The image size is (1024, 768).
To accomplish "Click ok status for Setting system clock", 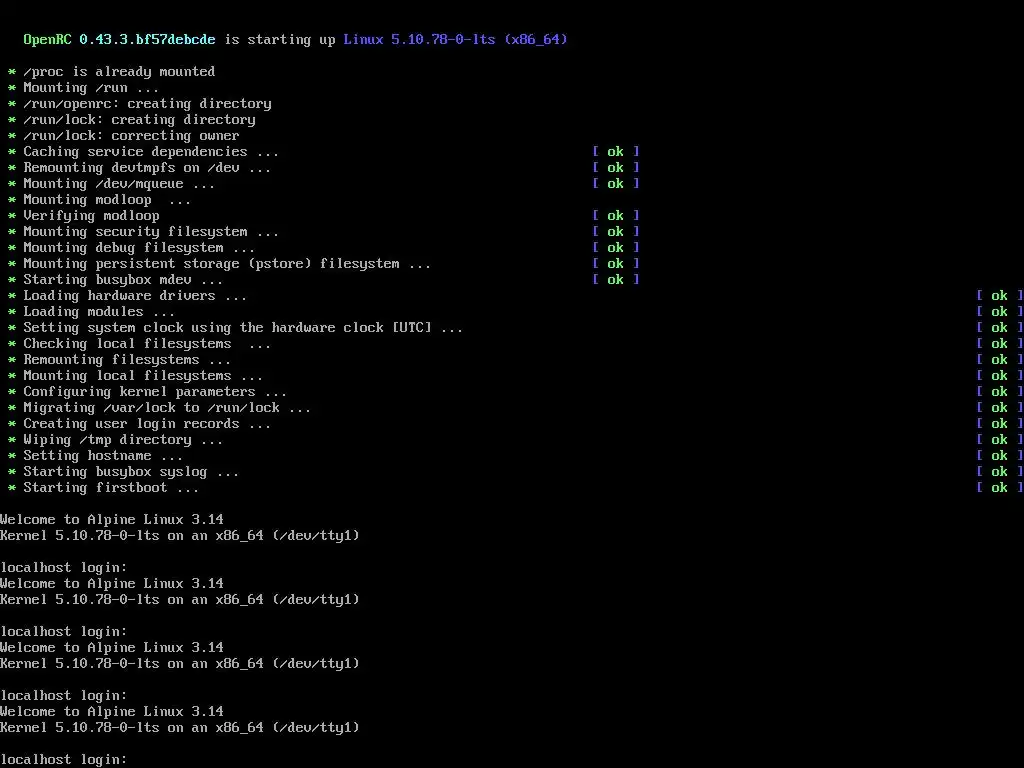I will [x=1000, y=328].
